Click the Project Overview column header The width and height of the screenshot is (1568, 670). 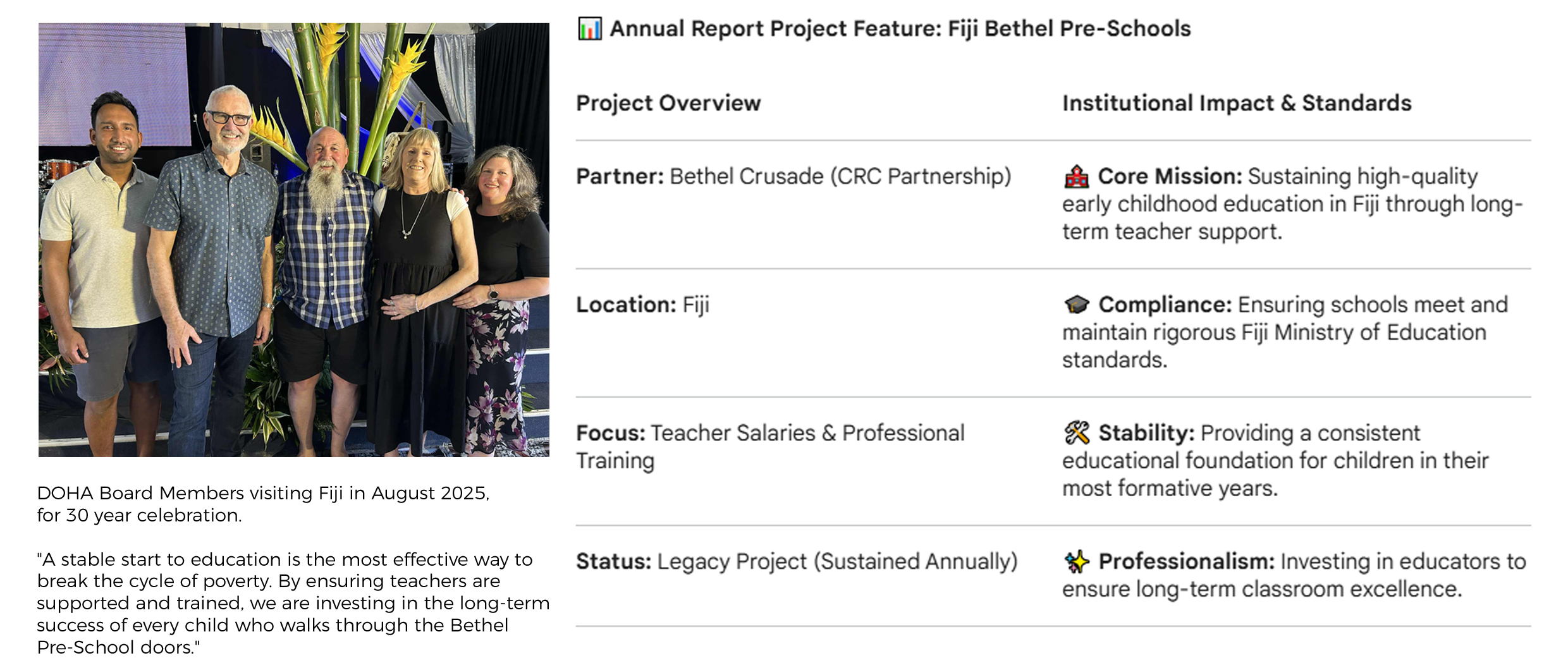668,103
